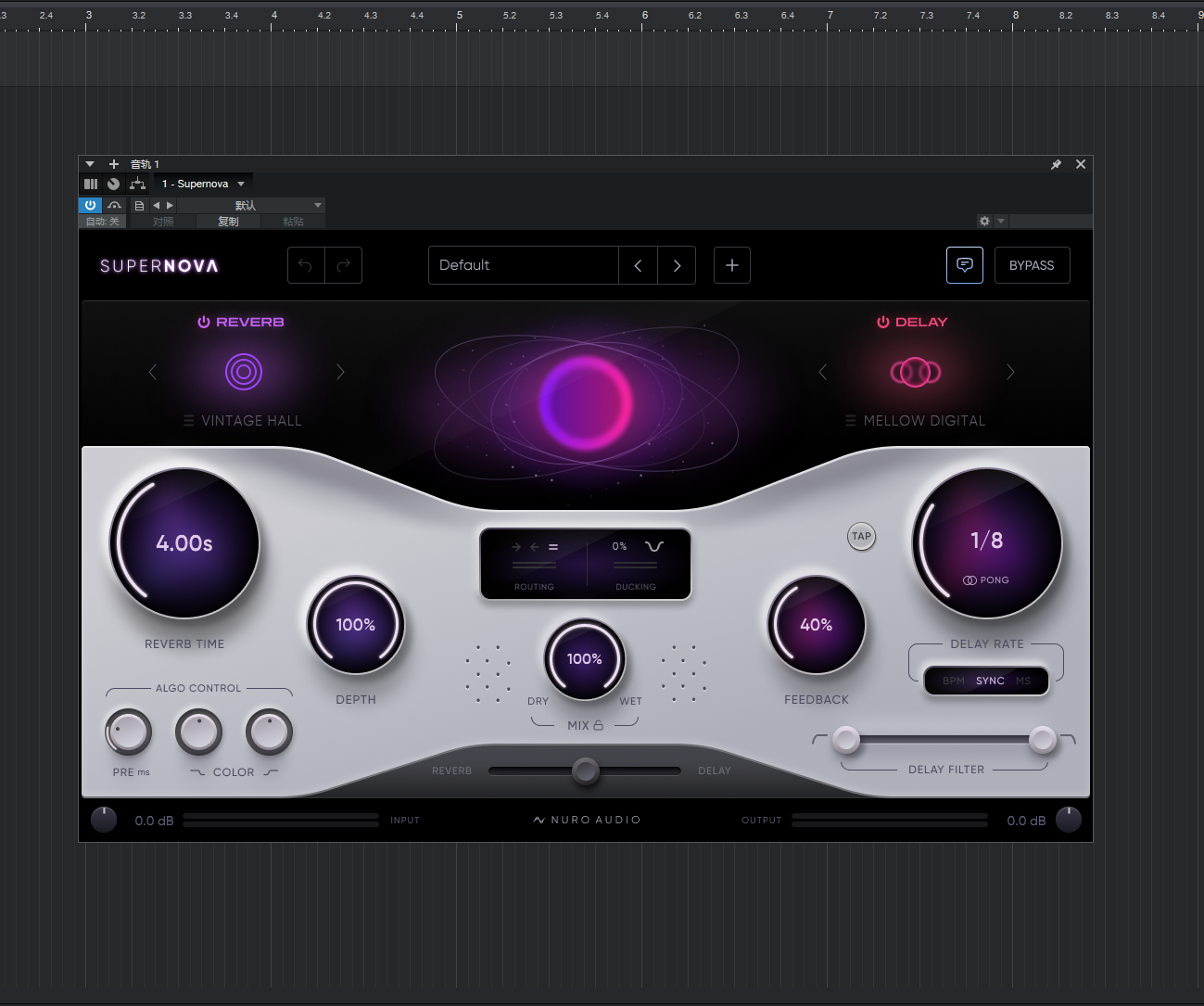The width and height of the screenshot is (1204, 1006).
Task: Click the BYPASS button
Action: 1032,265
